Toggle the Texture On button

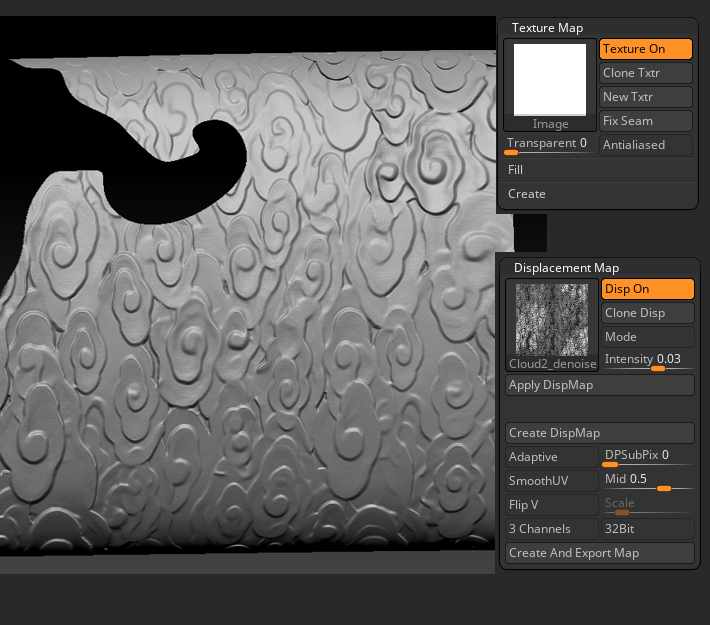[646, 49]
